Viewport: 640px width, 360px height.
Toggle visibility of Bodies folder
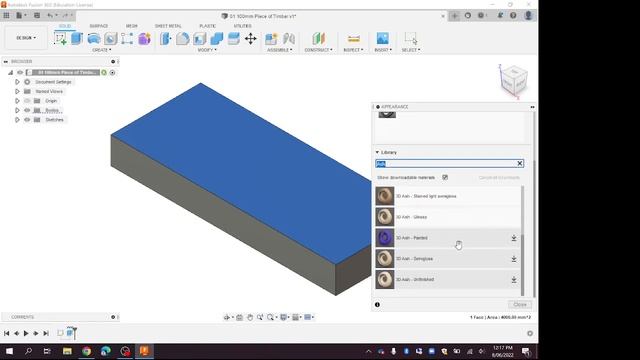click(27, 110)
